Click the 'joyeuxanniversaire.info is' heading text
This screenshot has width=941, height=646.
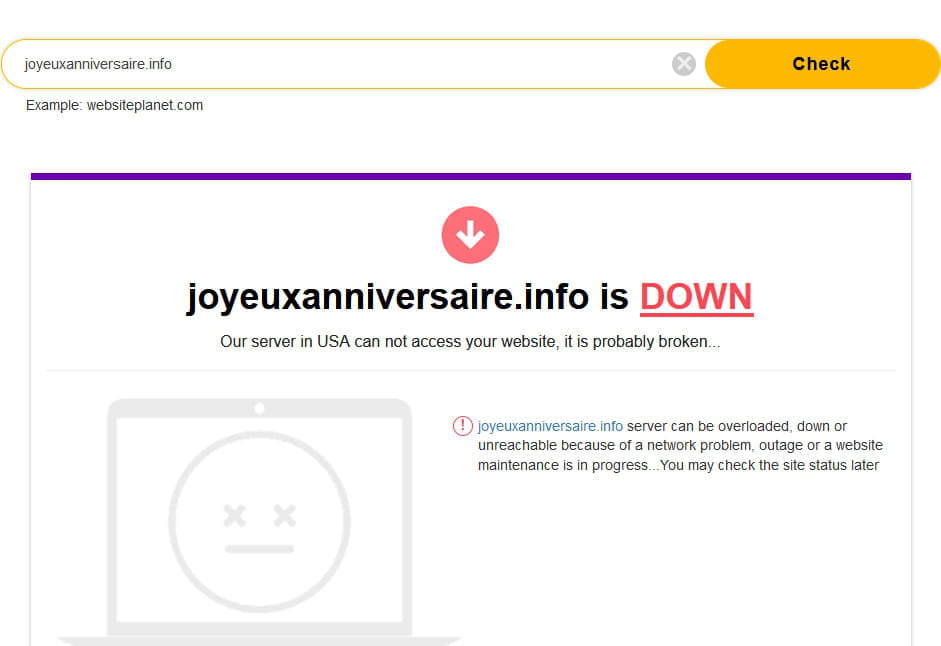pyautogui.click(x=407, y=297)
